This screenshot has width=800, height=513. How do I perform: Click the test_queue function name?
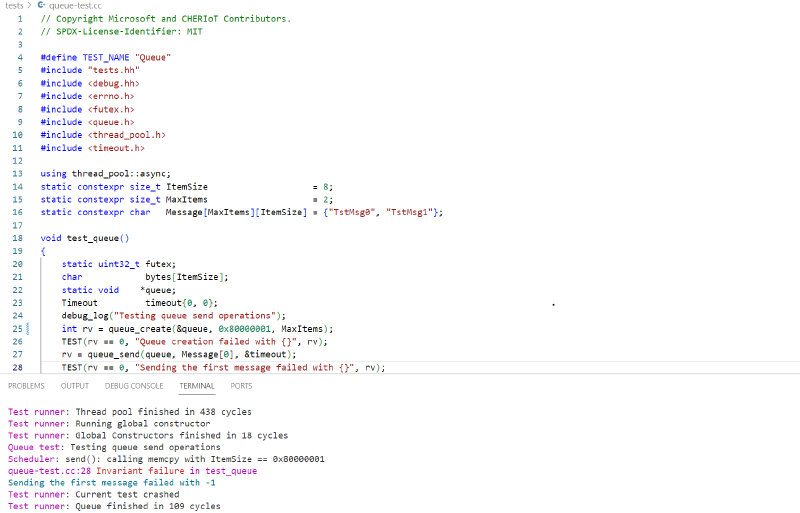tap(97, 238)
